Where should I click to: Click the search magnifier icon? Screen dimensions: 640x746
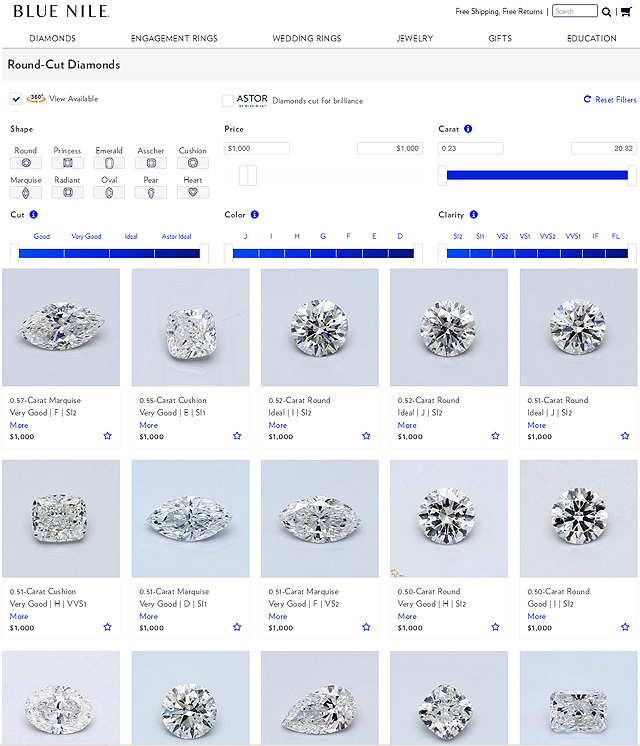click(607, 12)
